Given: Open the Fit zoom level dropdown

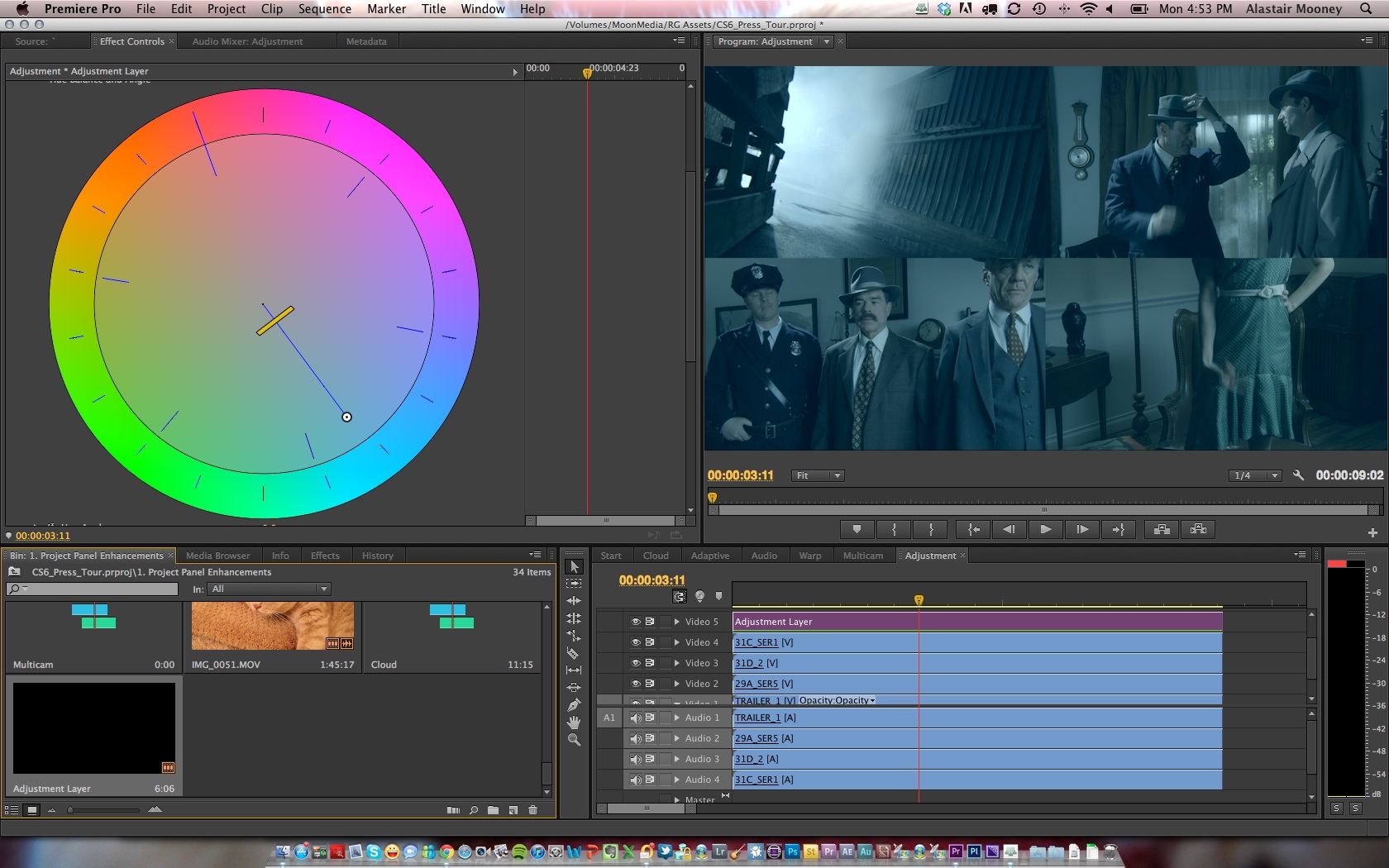Looking at the screenshot, I should click(818, 475).
